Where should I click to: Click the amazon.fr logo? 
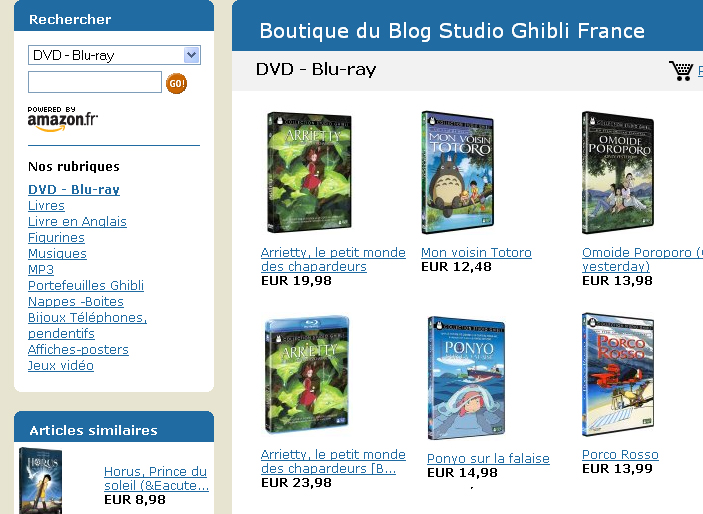click(62, 119)
